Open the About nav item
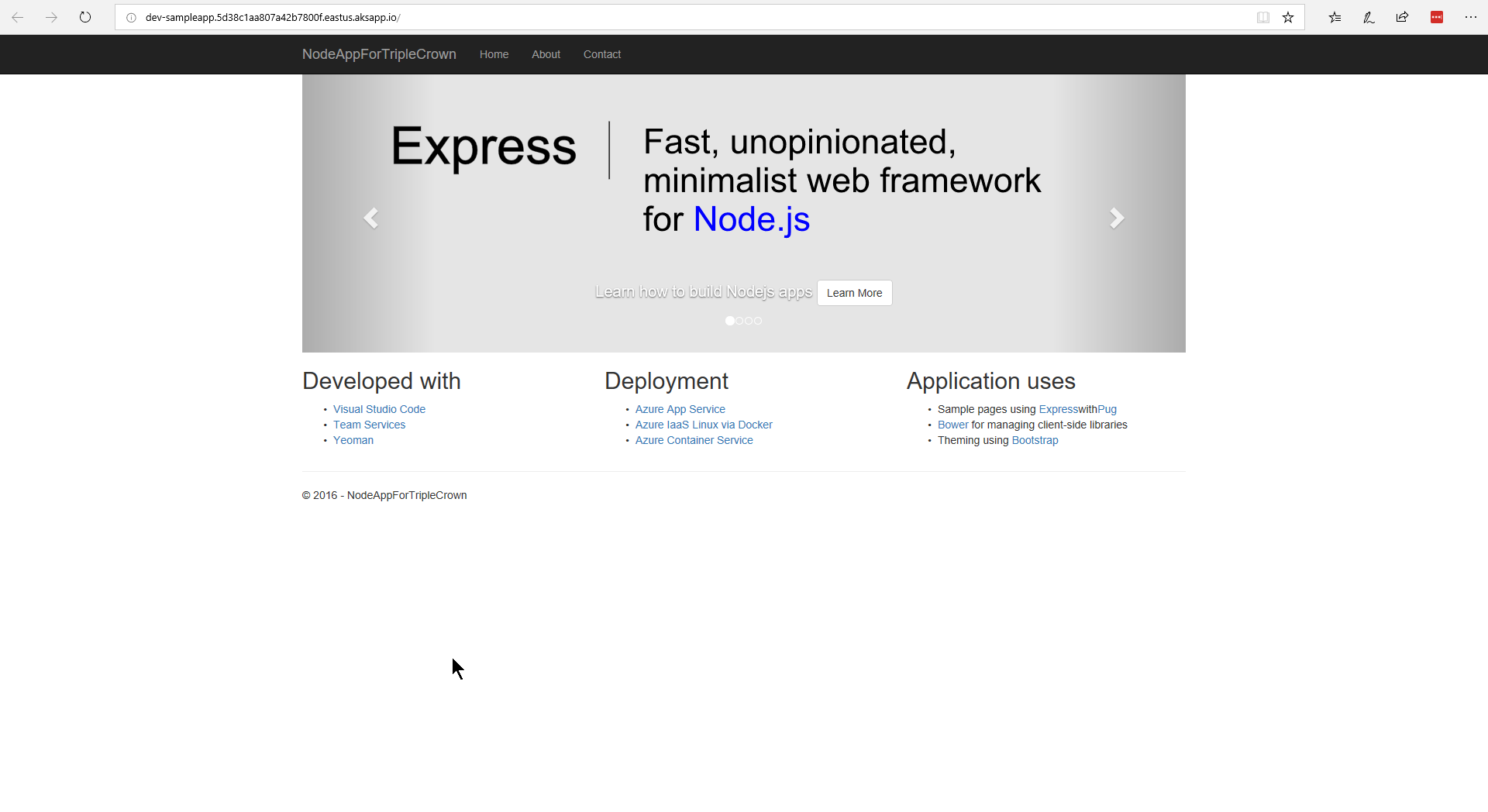The image size is (1488, 812). click(546, 54)
